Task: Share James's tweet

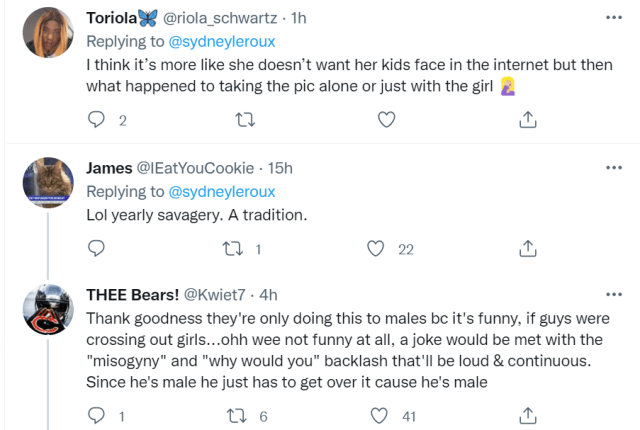Action: pyautogui.click(x=527, y=249)
